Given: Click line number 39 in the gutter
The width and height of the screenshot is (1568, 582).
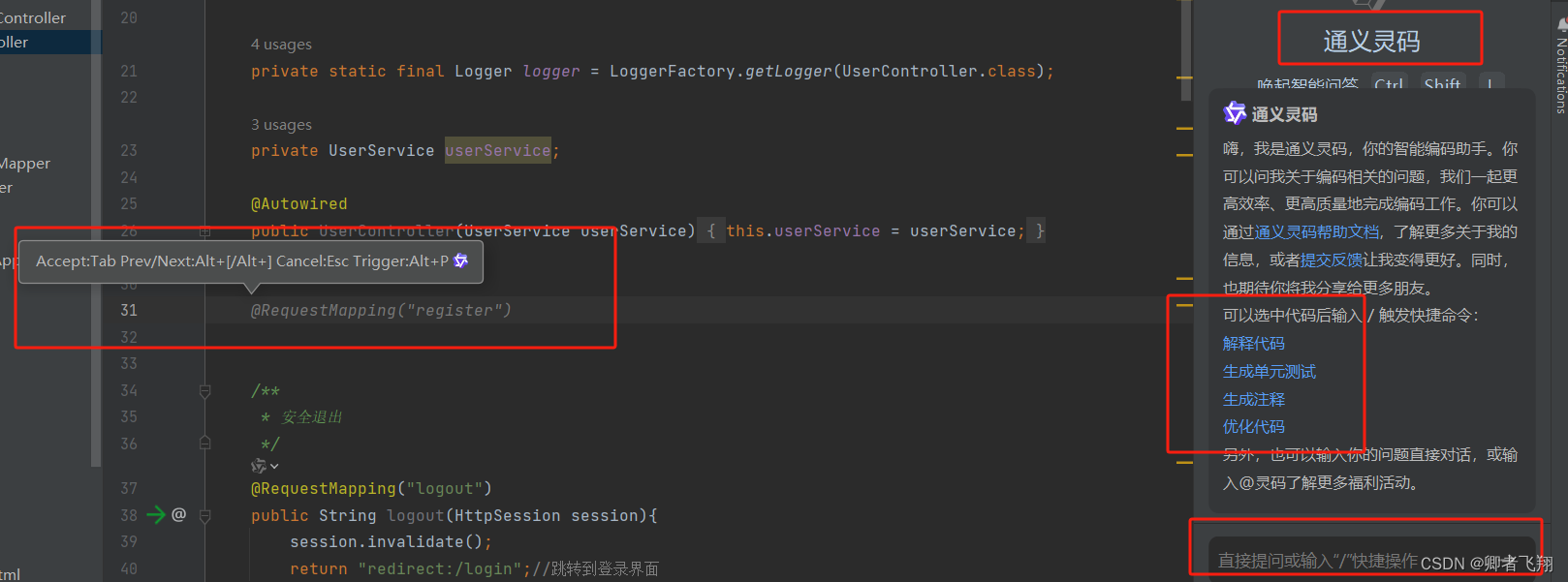Looking at the screenshot, I should pos(129,541).
